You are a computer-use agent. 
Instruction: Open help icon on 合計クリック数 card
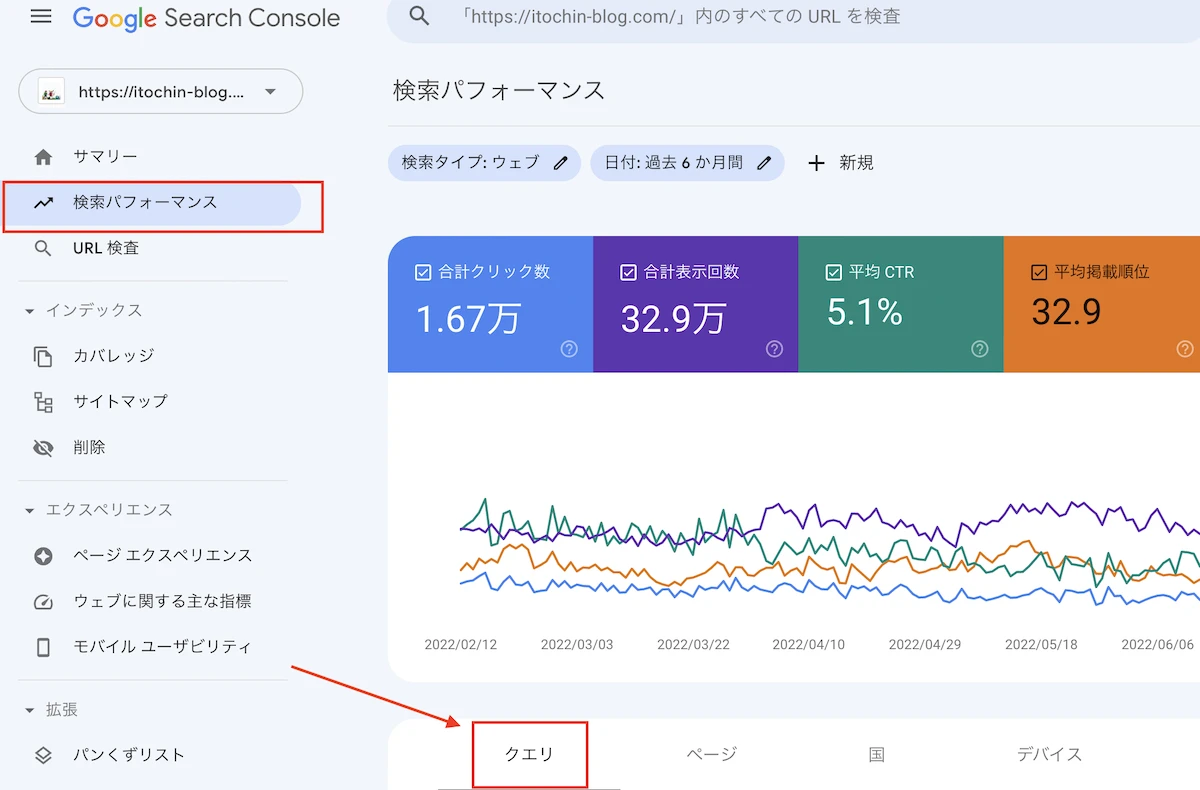click(x=569, y=349)
